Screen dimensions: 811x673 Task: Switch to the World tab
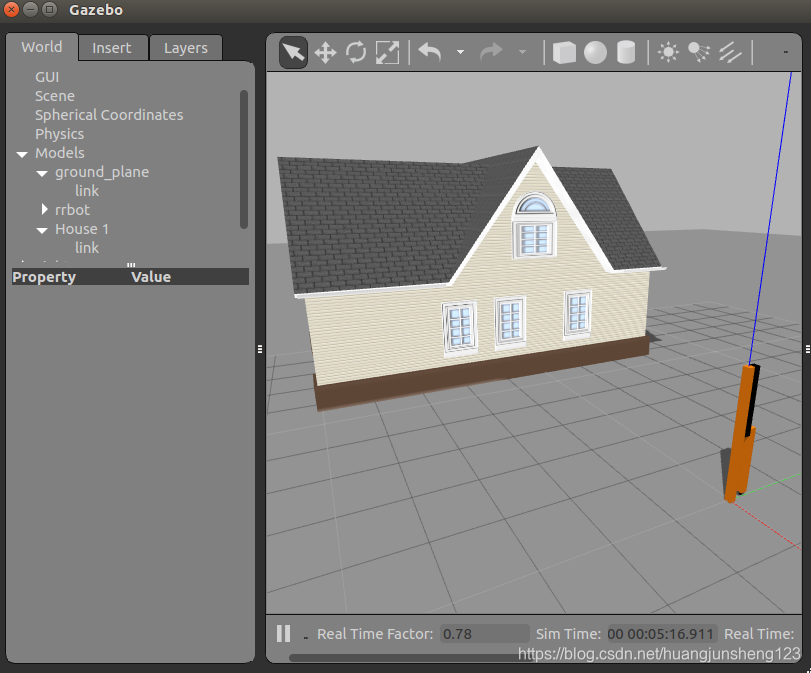(42, 47)
